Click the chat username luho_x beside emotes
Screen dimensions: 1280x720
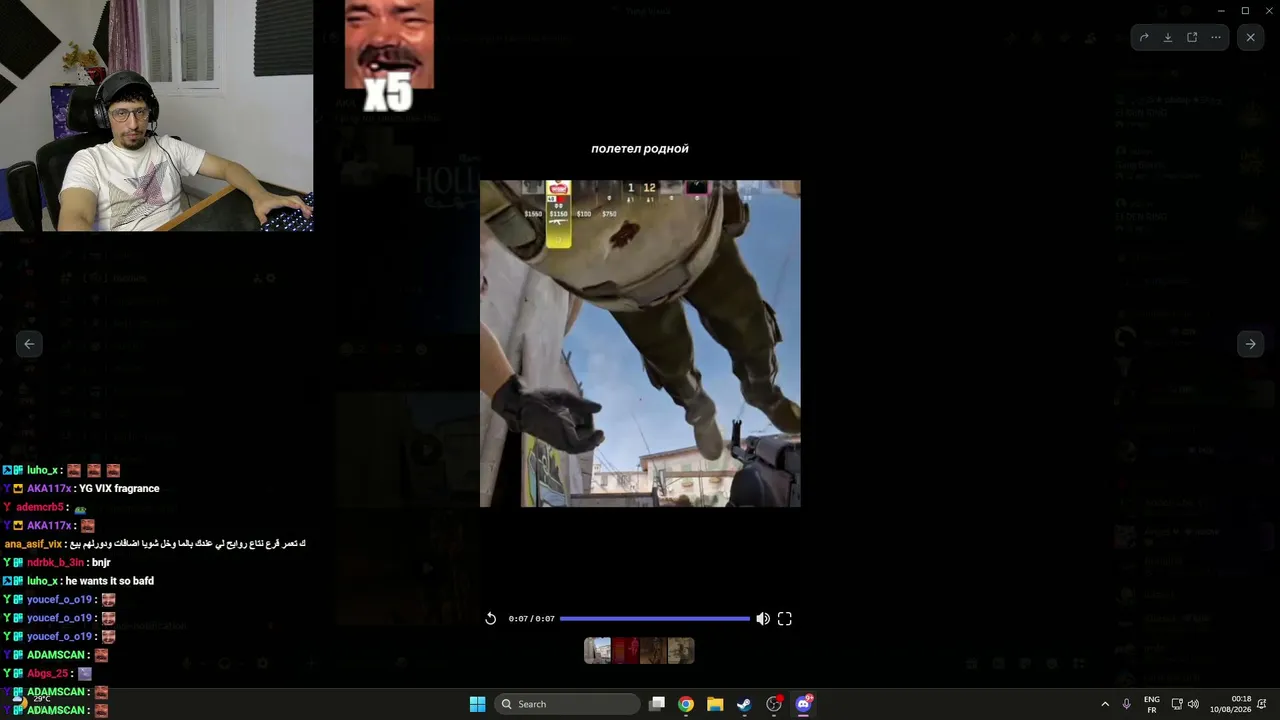[x=43, y=470]
